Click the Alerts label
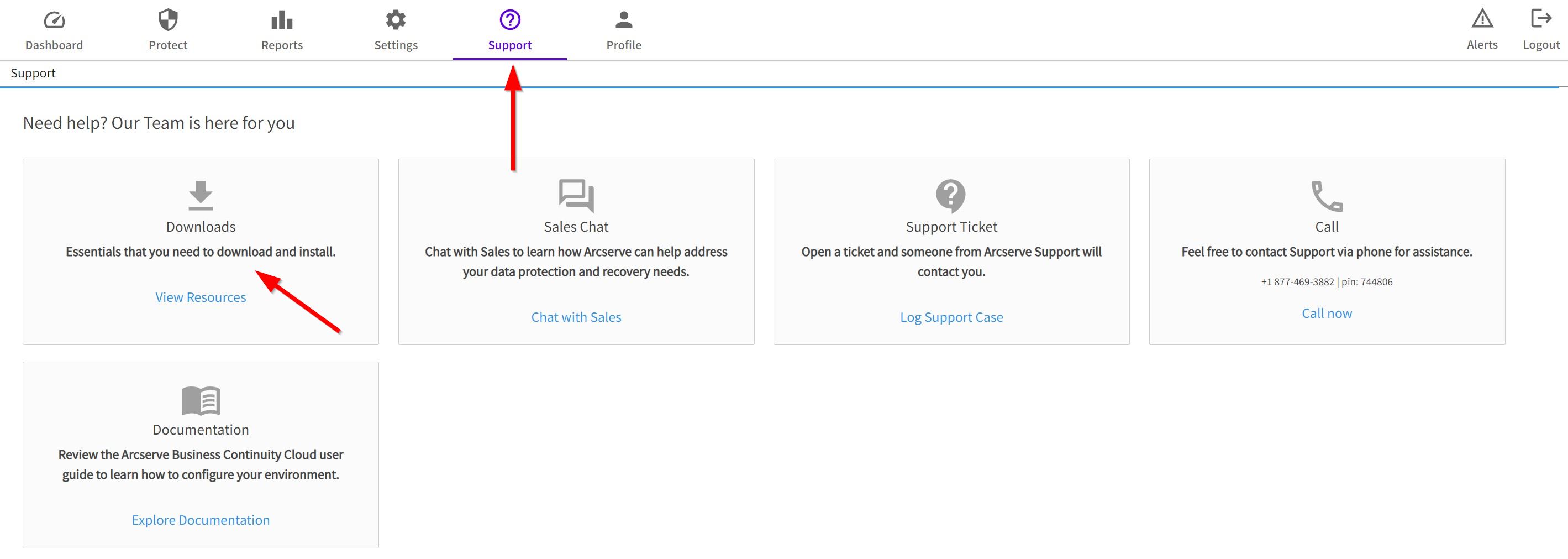The image size is (1568, 559). [x=1482, y=44]
